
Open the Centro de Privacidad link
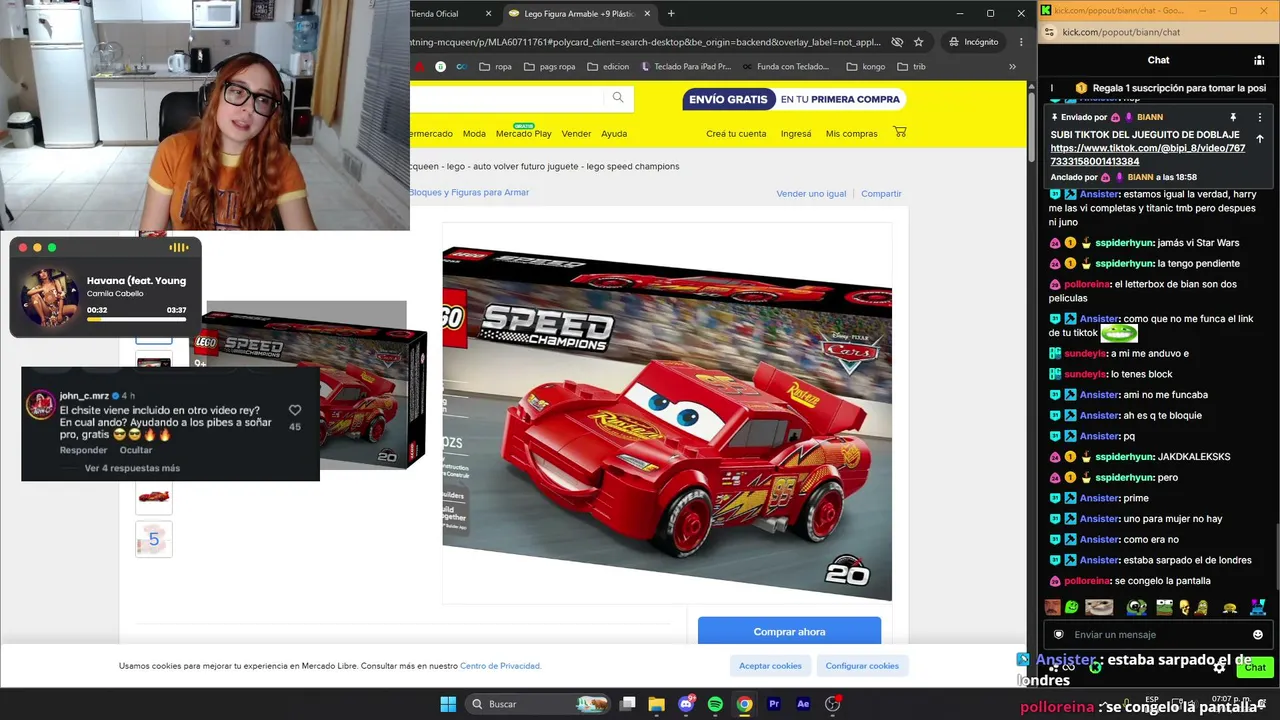pyautogui.click(x=500, y=665)
